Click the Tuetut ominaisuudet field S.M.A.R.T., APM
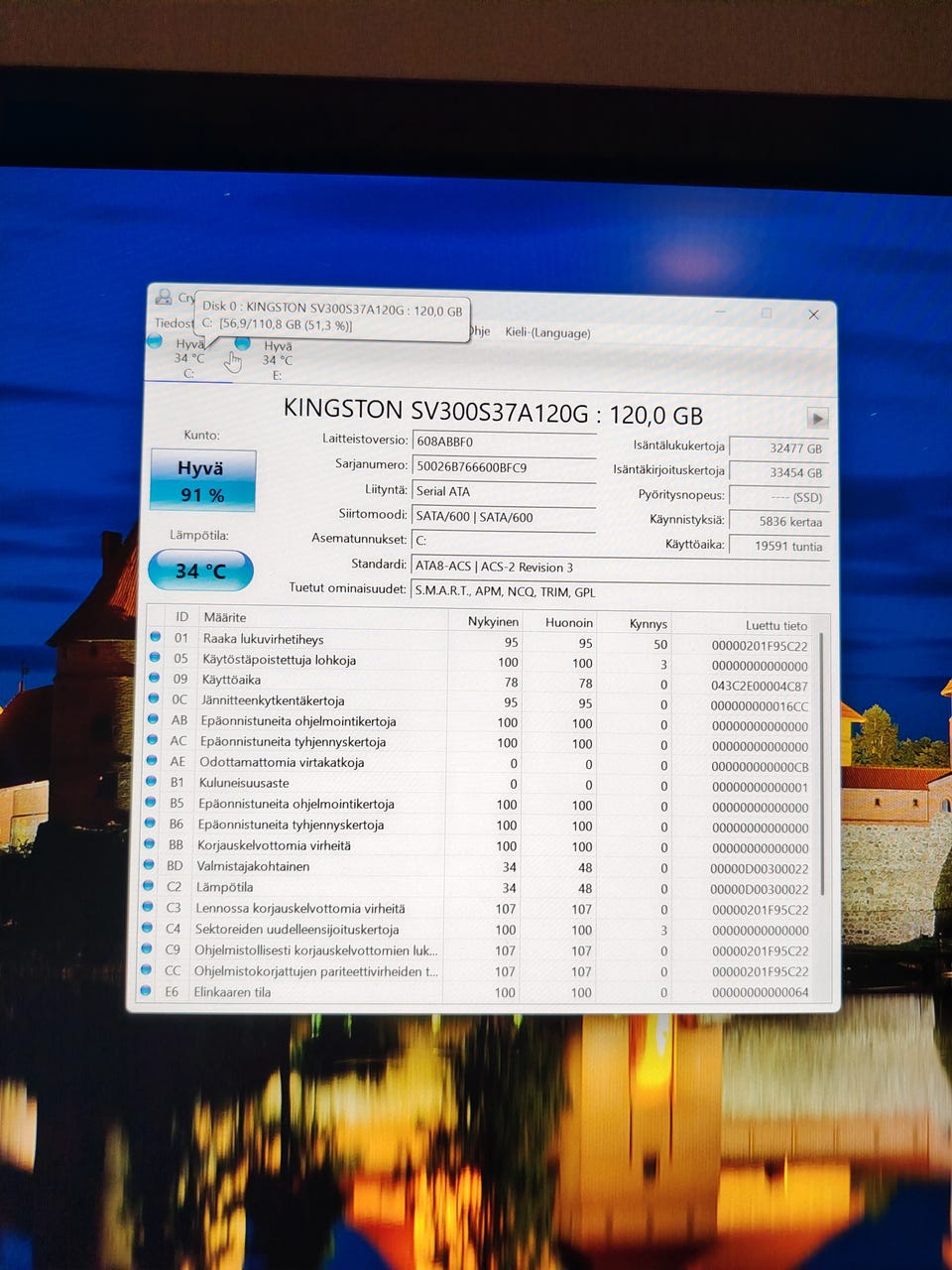952x1270 pixels. tap(620, 591)
